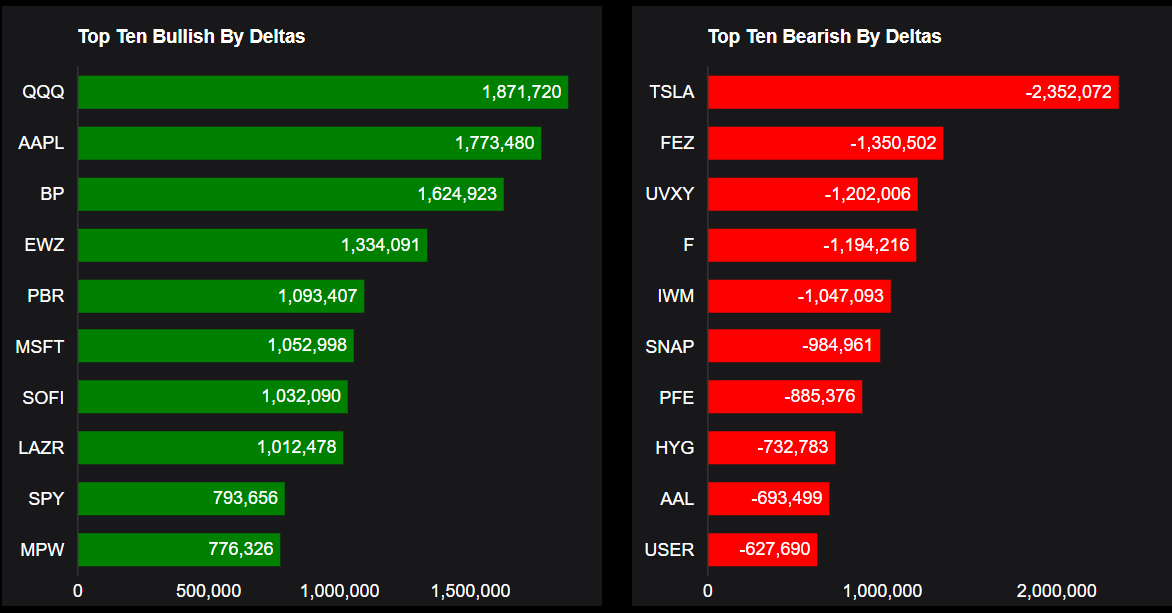Viewport: 1172px width, 613px height.
Task: Click the UVXY ticker label
Action: [670, 194]
